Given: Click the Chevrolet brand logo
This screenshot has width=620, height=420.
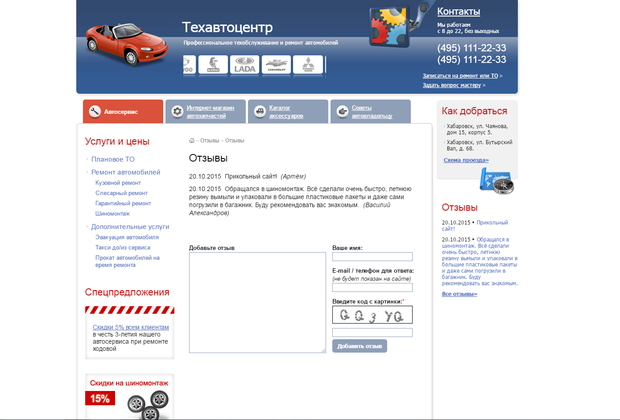Looking at the screenshot, I should [x=276, y=65].
